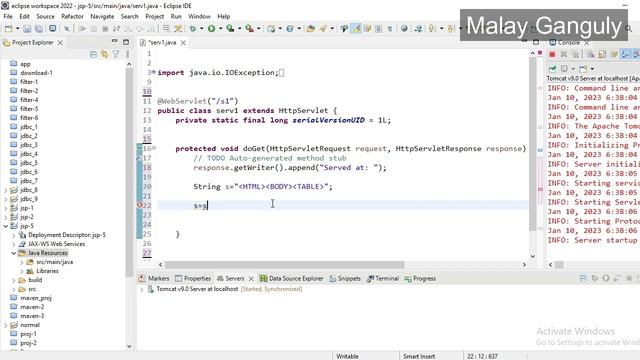The height and width of the screenshot is (360, 640).
Task: Toggle Scroll Lock in Console toolbar
Action: pyautogui.click(x=602, y=54)
